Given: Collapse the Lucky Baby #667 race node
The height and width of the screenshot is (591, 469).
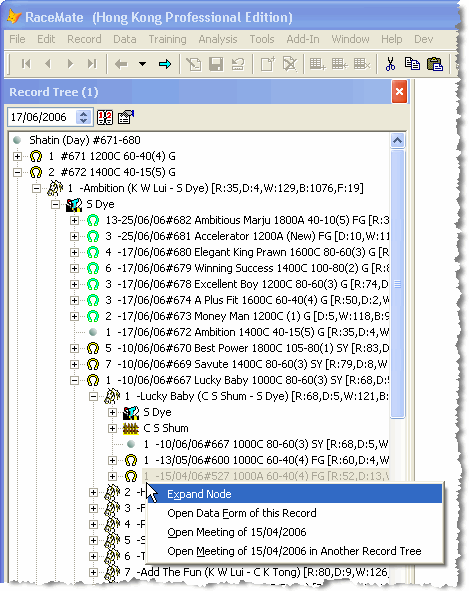Looking at the screenshot, I should tap(74, 380).
